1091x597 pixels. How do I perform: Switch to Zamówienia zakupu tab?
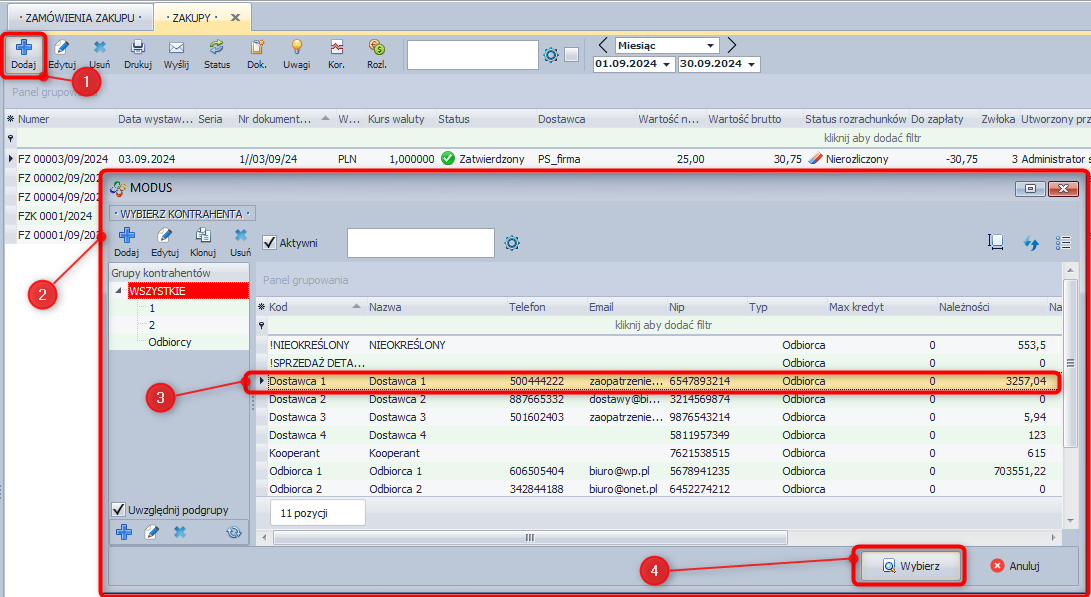(78, 17)
